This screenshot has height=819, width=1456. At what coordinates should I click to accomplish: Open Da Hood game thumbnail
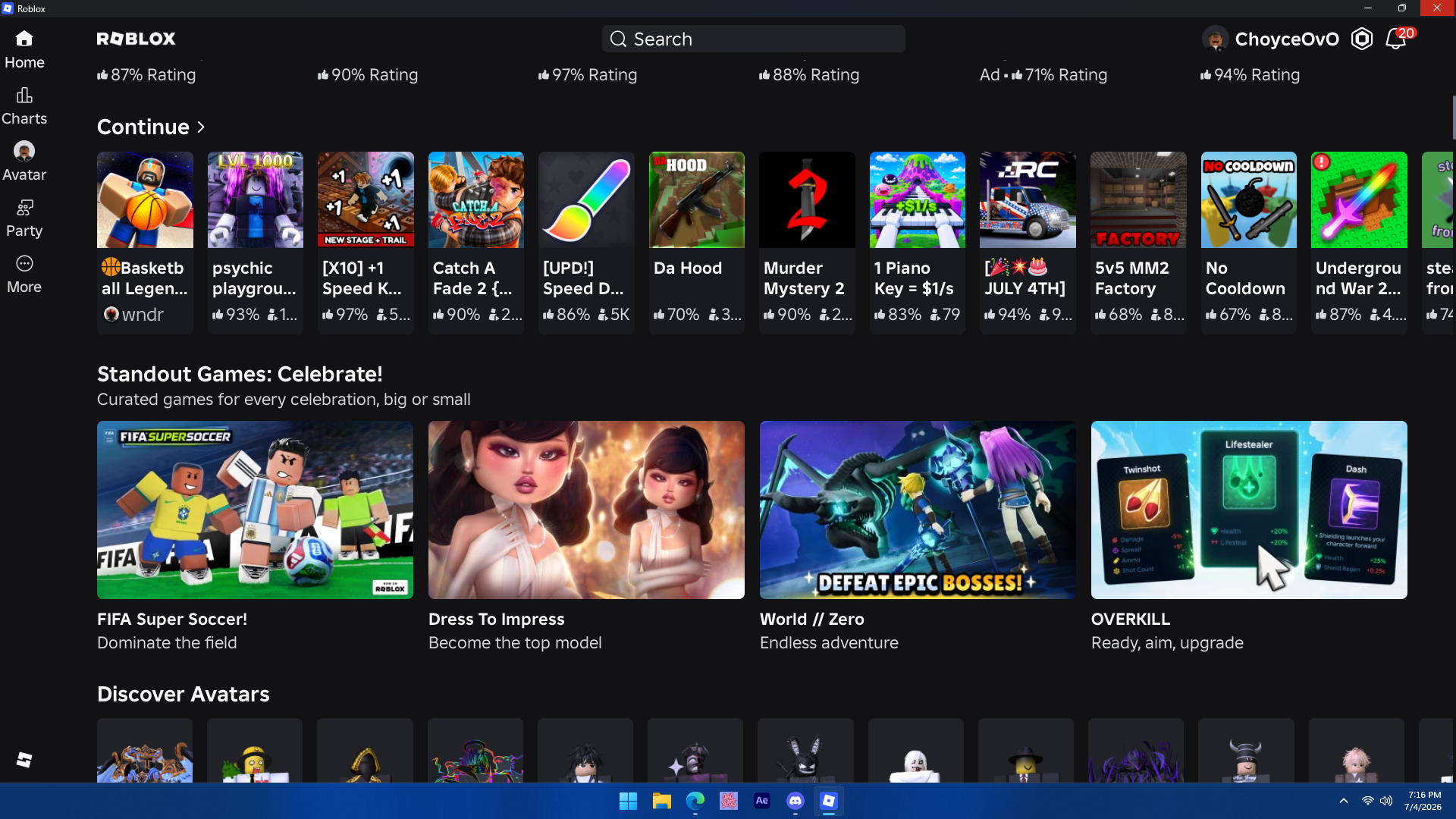pyautogui.click(x=697, y=199)
